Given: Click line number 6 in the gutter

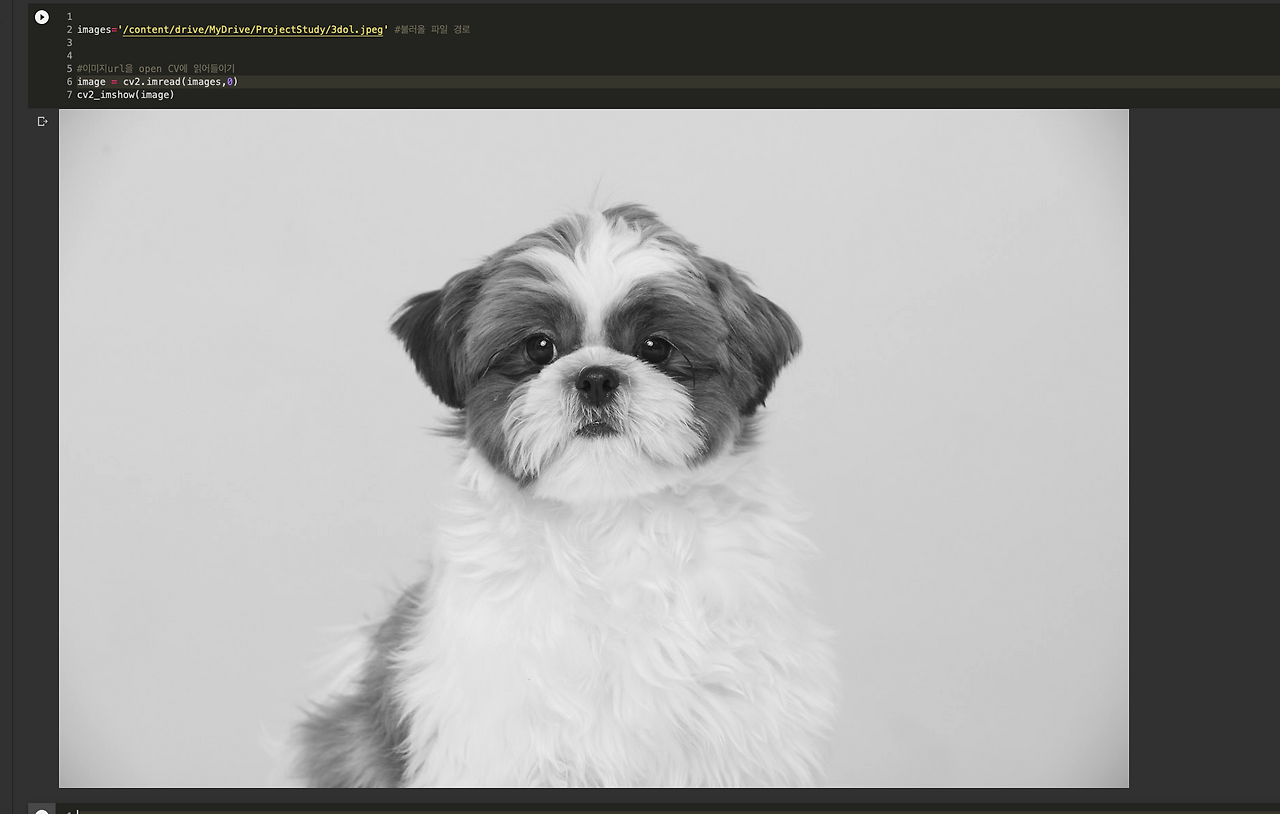Looking at the screenshot, I should coord(68,81).
